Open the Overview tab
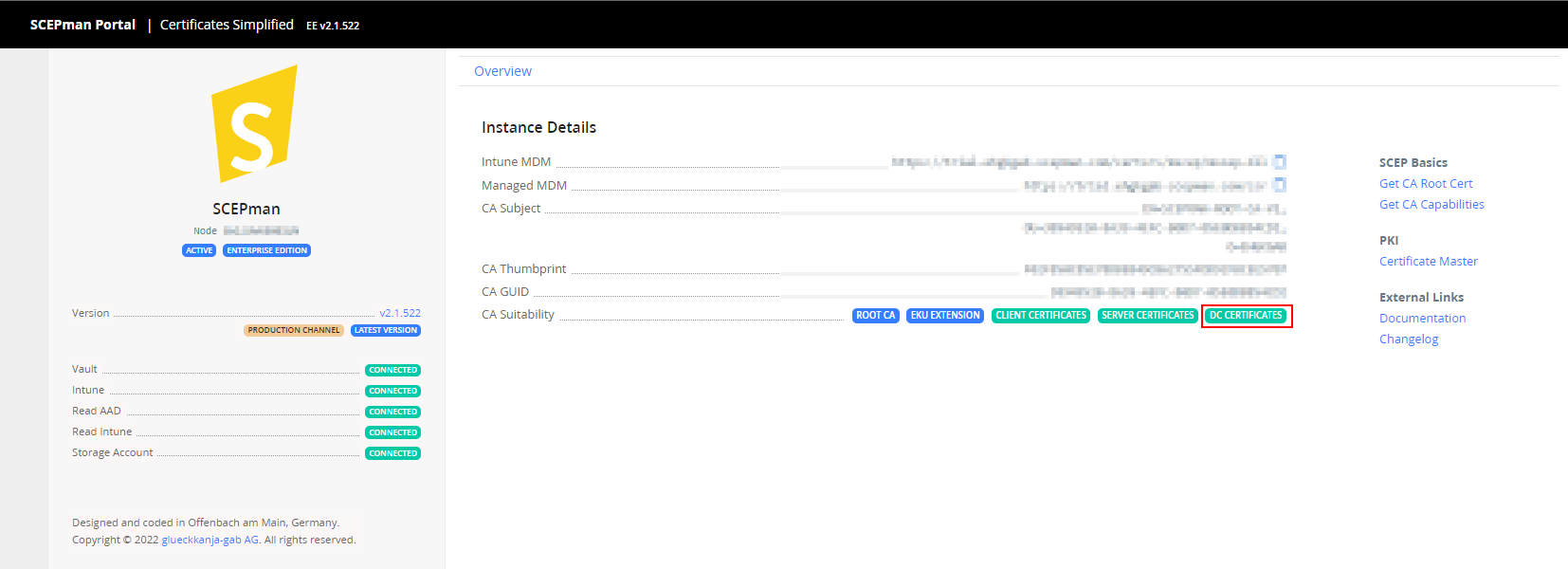 coord(502,71)
